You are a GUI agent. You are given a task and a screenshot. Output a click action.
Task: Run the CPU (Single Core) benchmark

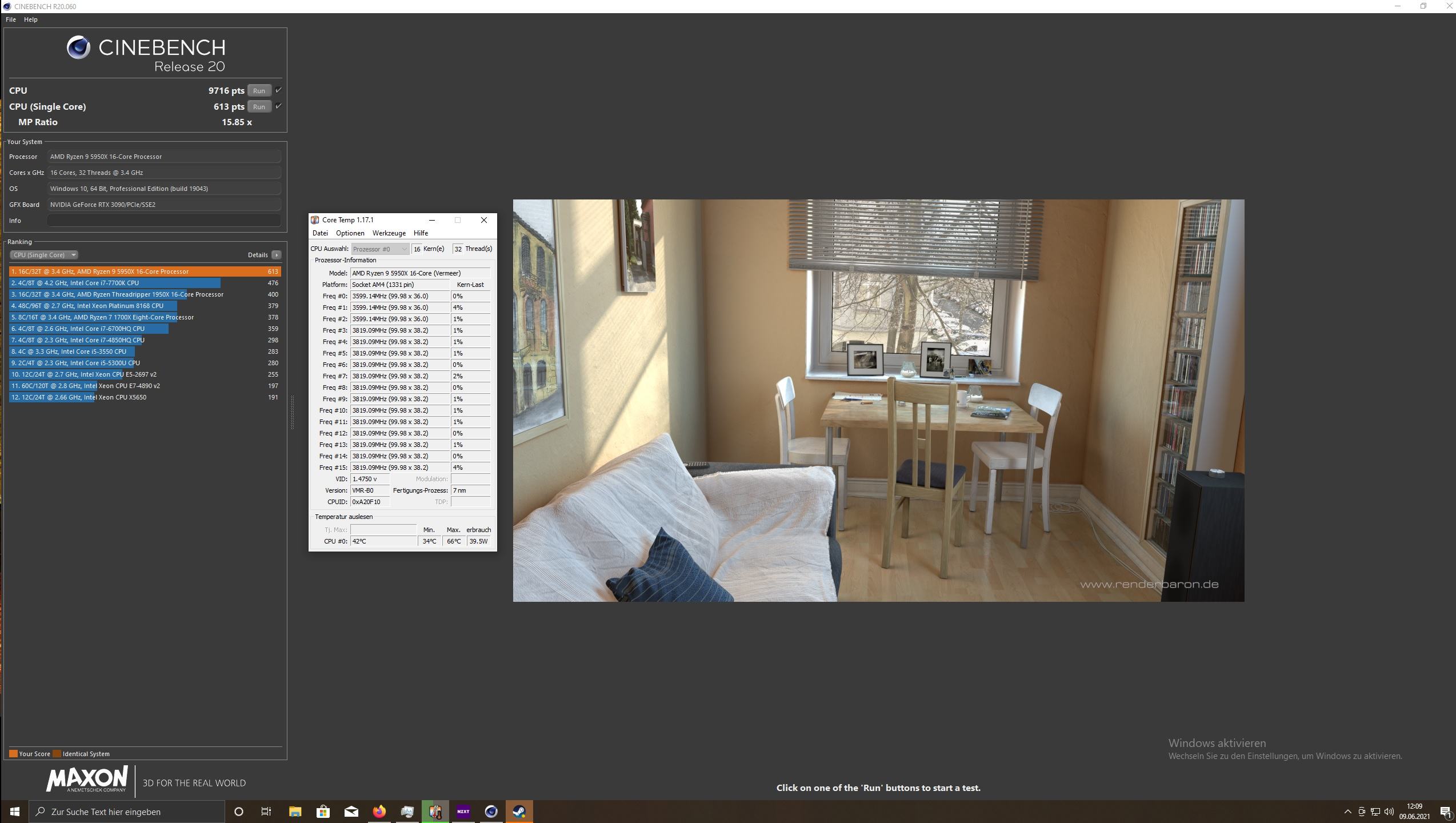pyautogui.click(x=259, y=106)
